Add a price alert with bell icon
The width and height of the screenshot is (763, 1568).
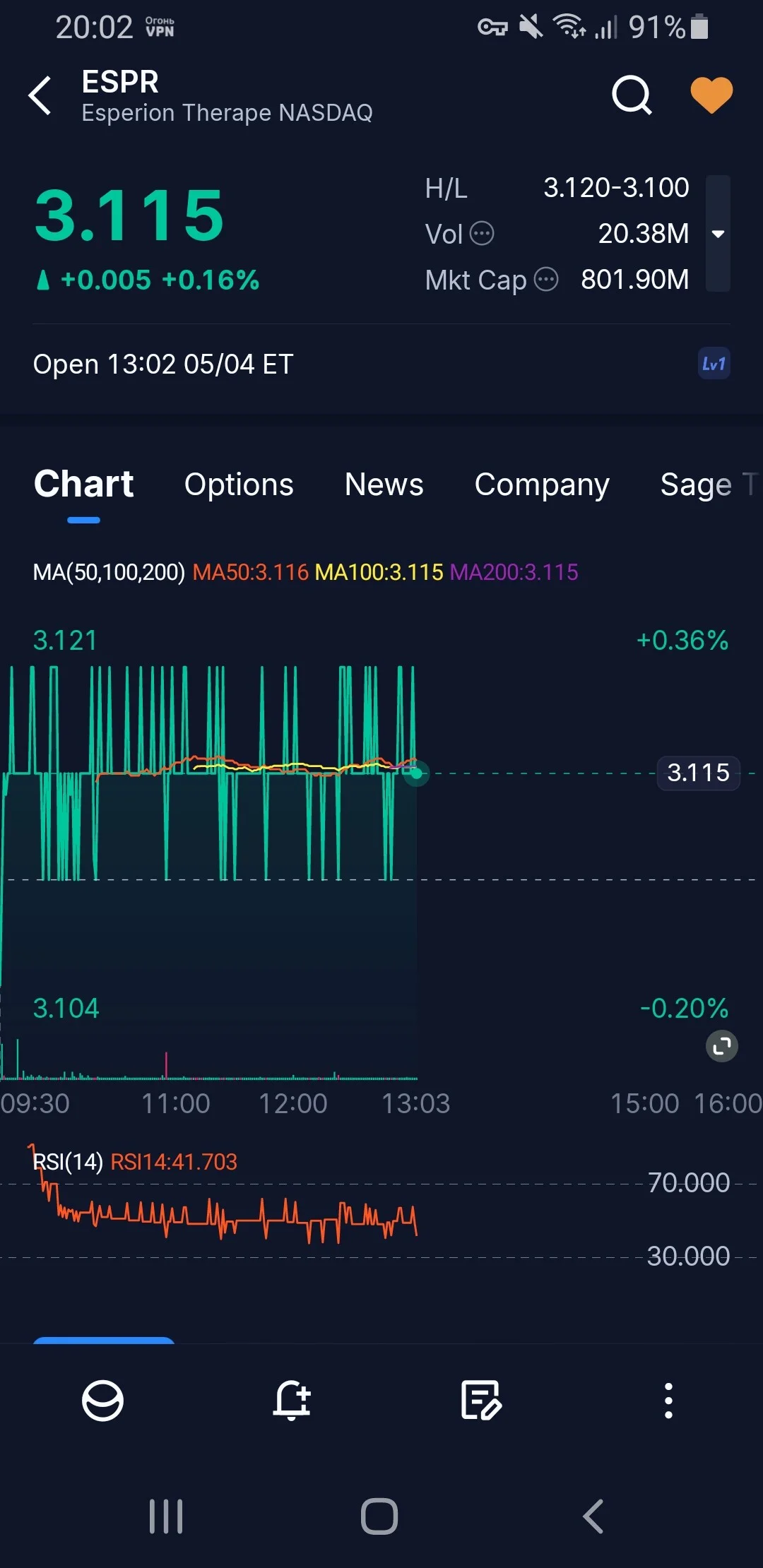292,1400
